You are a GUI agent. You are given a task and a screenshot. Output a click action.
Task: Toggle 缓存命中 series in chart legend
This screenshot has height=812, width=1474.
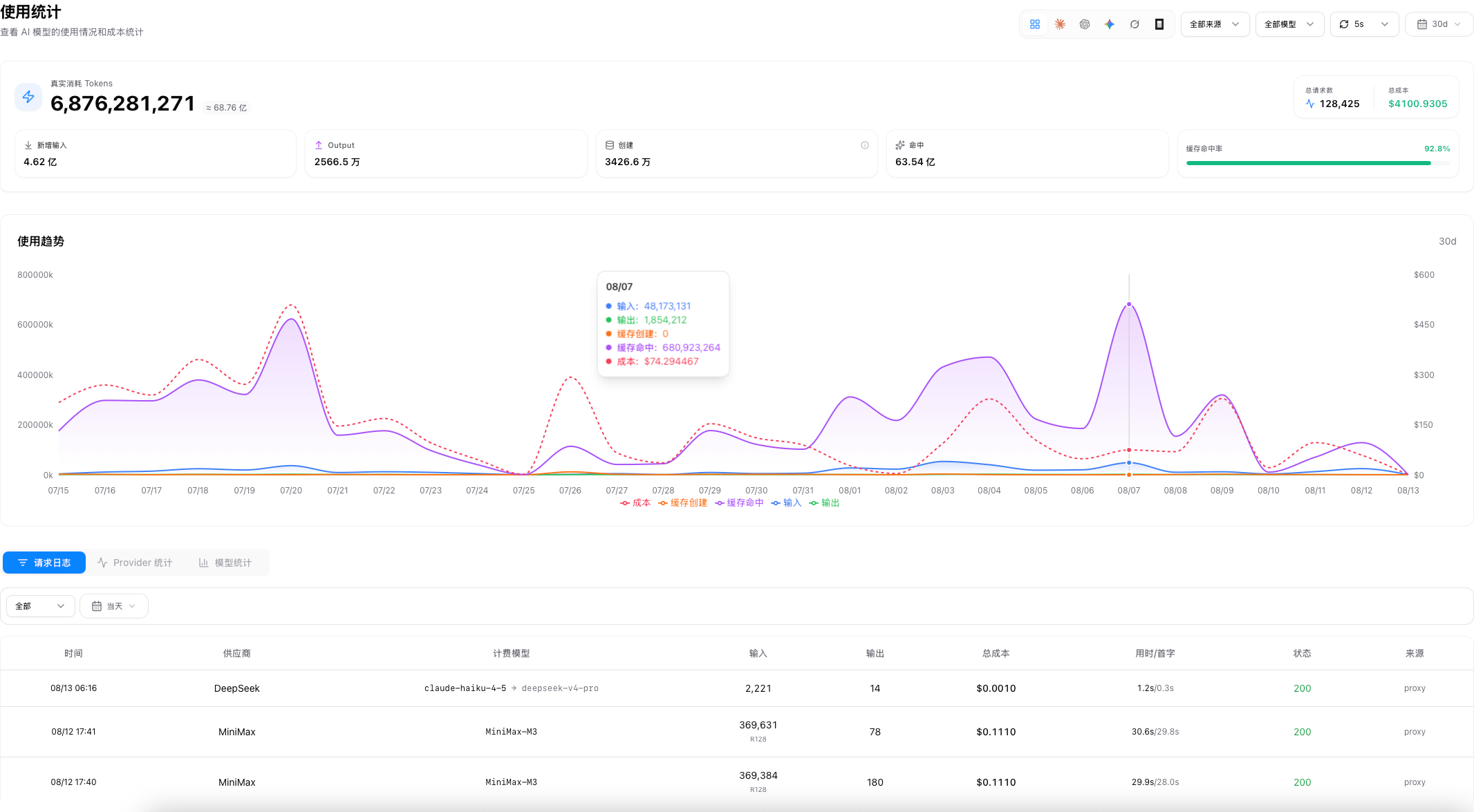coord(739,503)
